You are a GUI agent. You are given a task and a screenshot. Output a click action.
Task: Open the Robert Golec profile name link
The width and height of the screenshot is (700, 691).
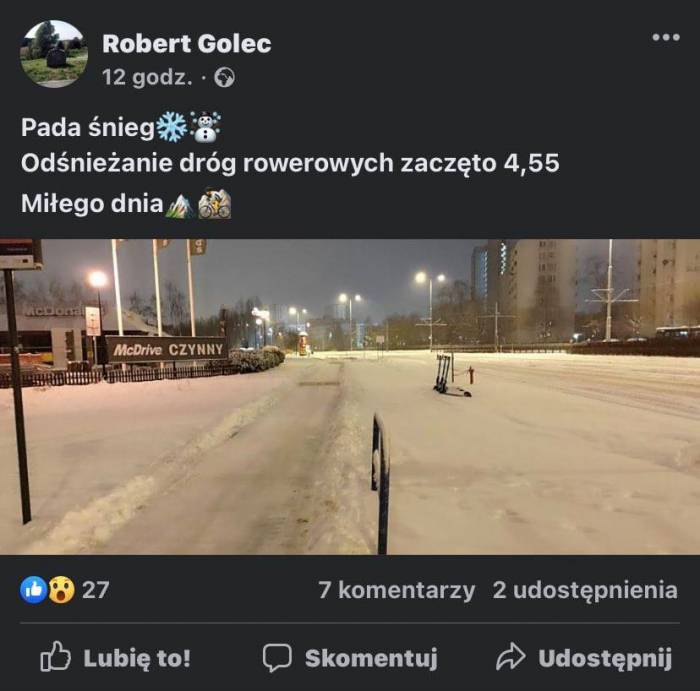point(187,44)
